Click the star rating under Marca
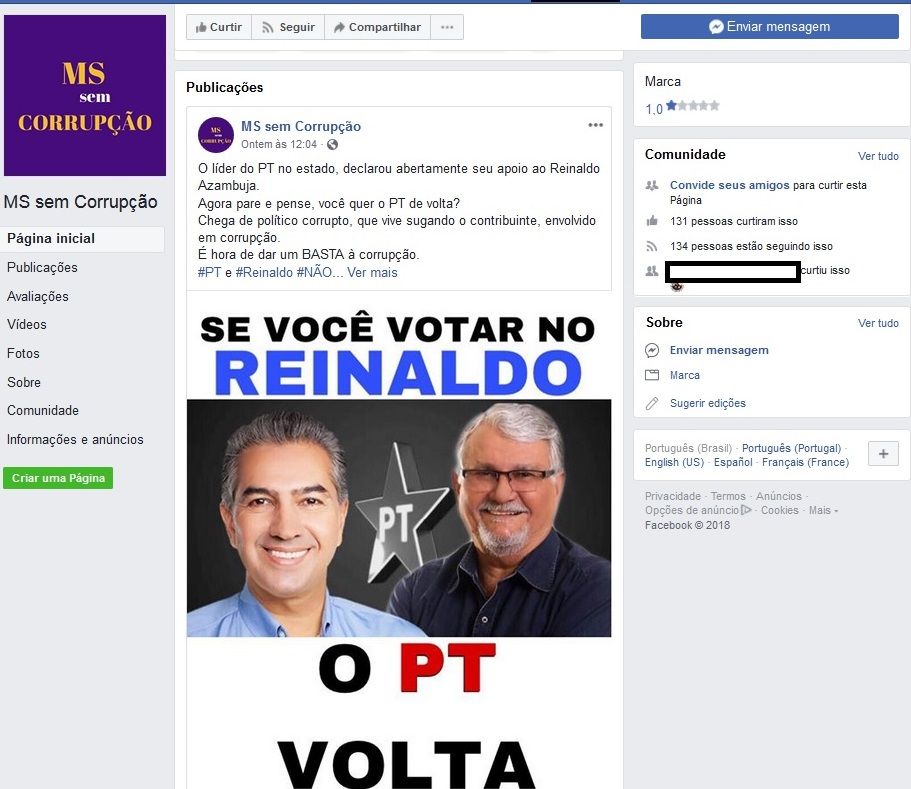This screenshot has width=911, height=789. pyautogui.click(x=693, y=106)
